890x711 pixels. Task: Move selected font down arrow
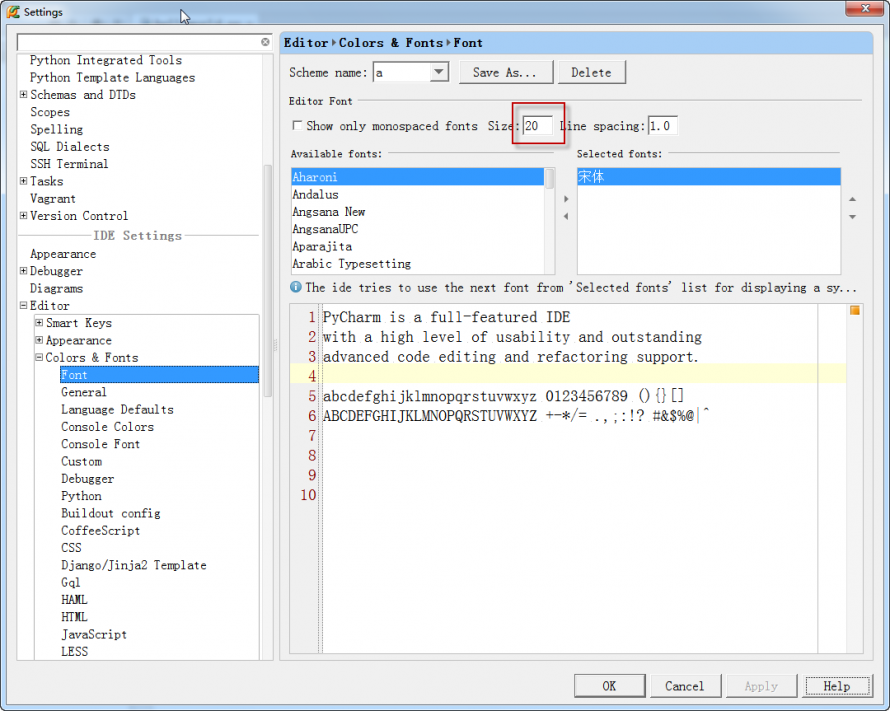click(852, 217)
